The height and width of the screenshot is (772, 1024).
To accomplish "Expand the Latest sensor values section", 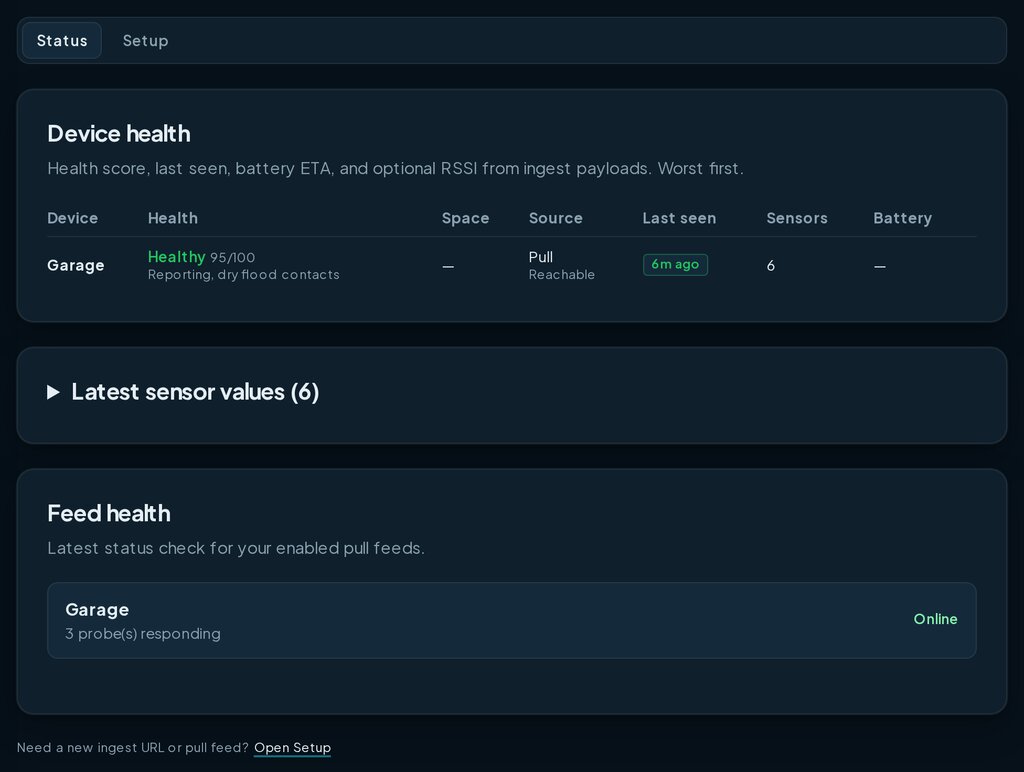I will coord(184,392).
